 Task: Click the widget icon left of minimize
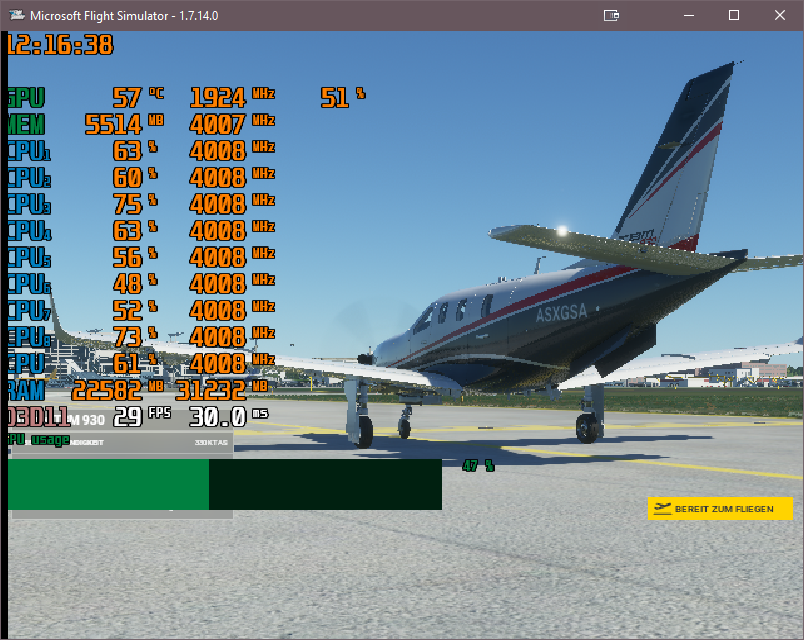coord(611,15)
